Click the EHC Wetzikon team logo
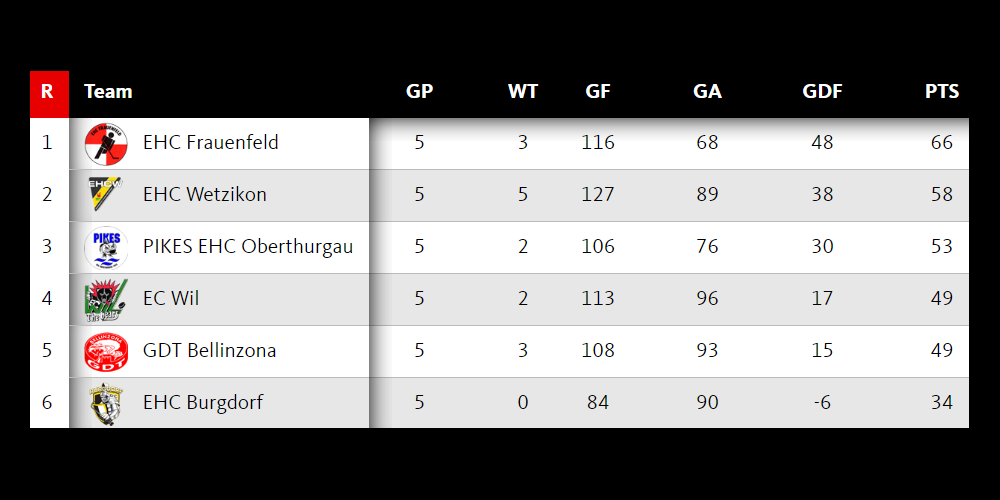This screenshot has height=500, width=1000. coord(105,195)
